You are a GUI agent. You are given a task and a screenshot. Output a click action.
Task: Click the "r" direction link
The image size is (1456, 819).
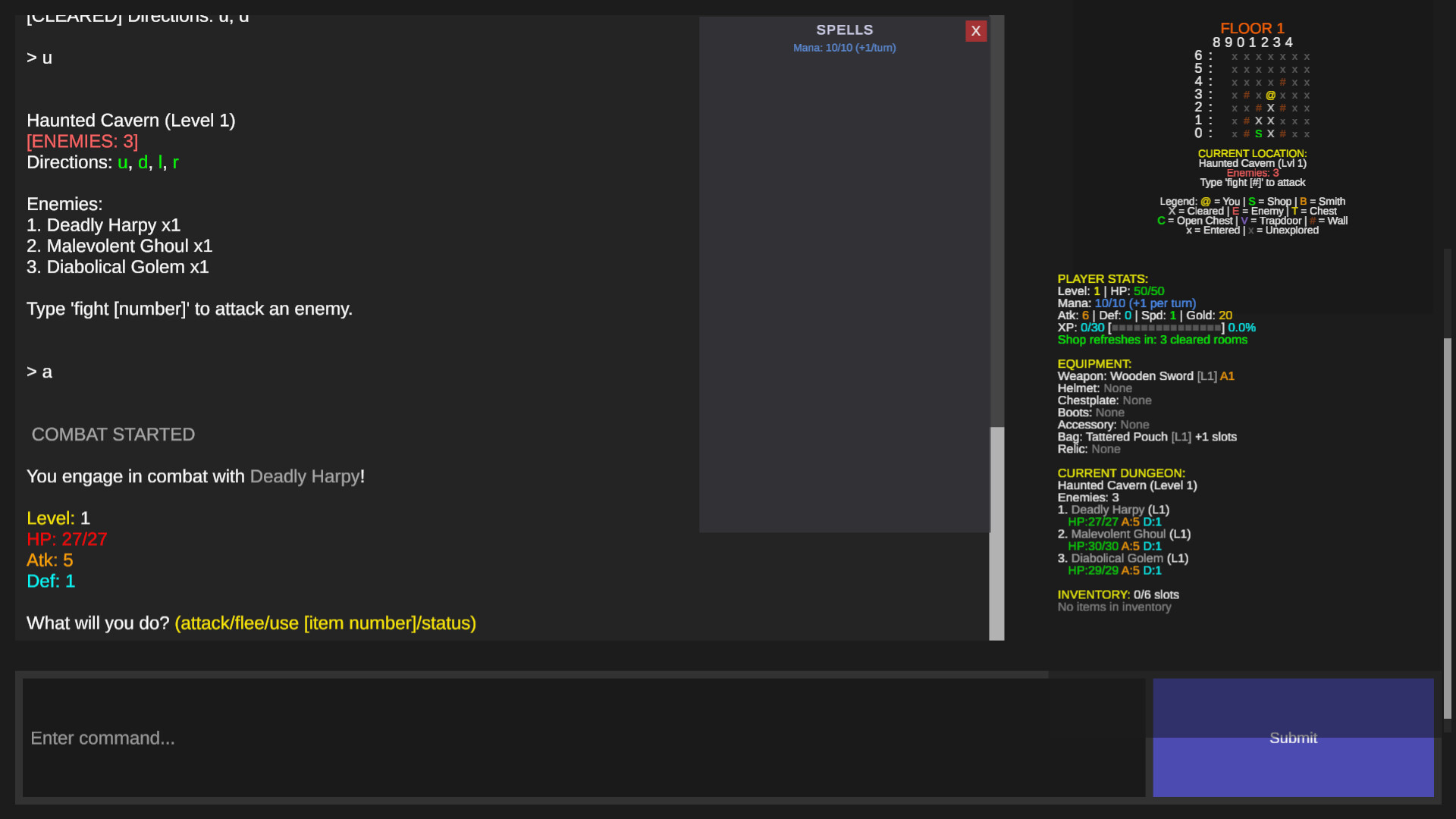click(x=175, y=162)
